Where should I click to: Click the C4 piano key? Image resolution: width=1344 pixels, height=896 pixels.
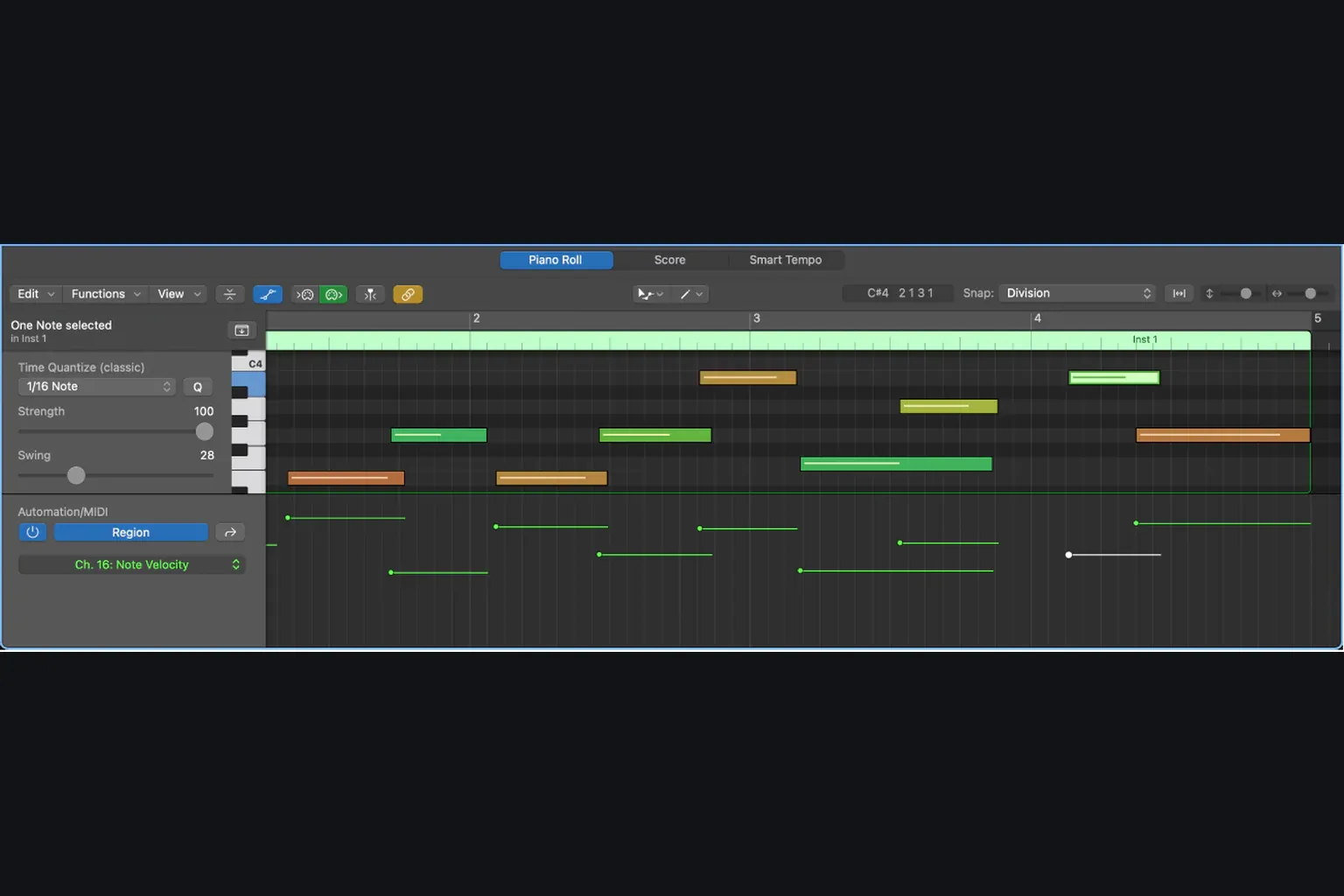click(x=248, y=362)
